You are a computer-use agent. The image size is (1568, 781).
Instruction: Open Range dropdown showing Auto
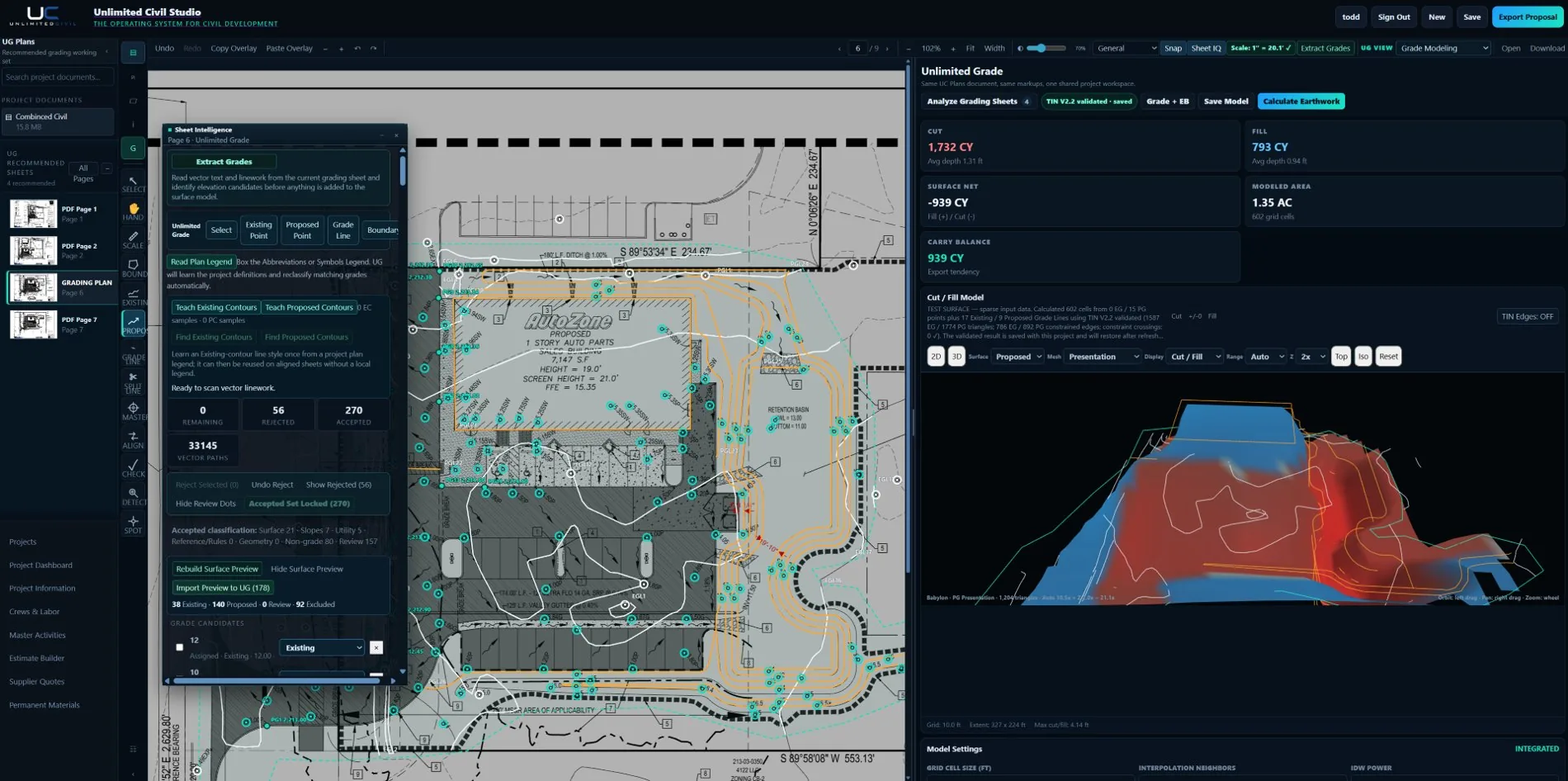(1267, 357)
